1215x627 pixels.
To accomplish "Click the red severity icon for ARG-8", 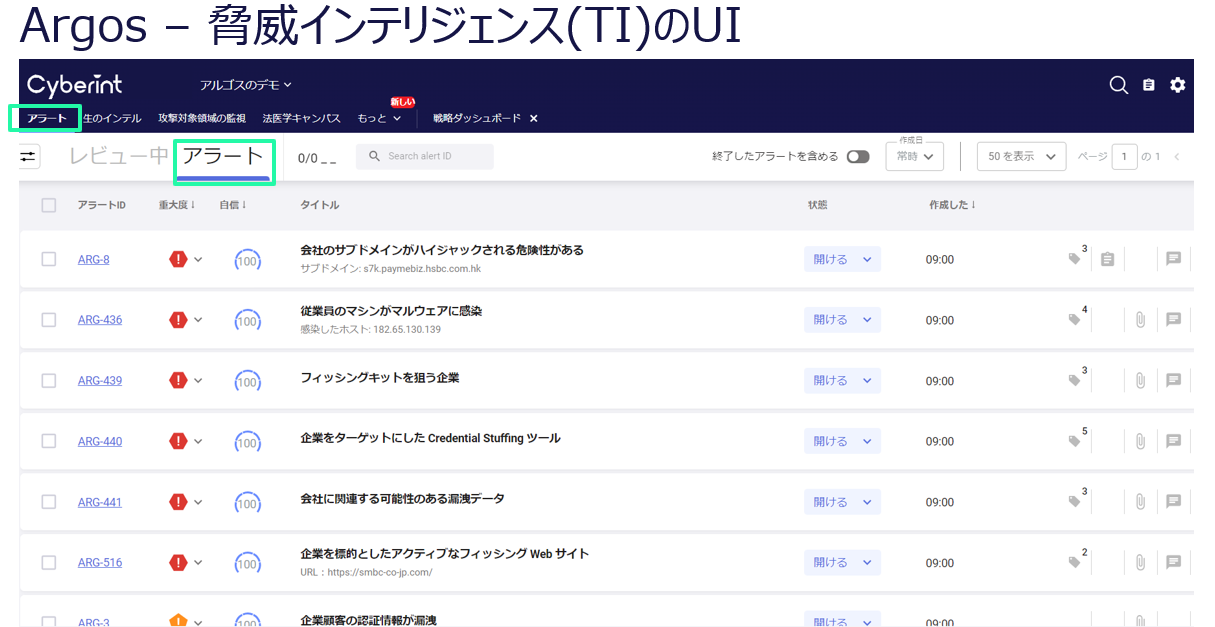I will point(178,259).
